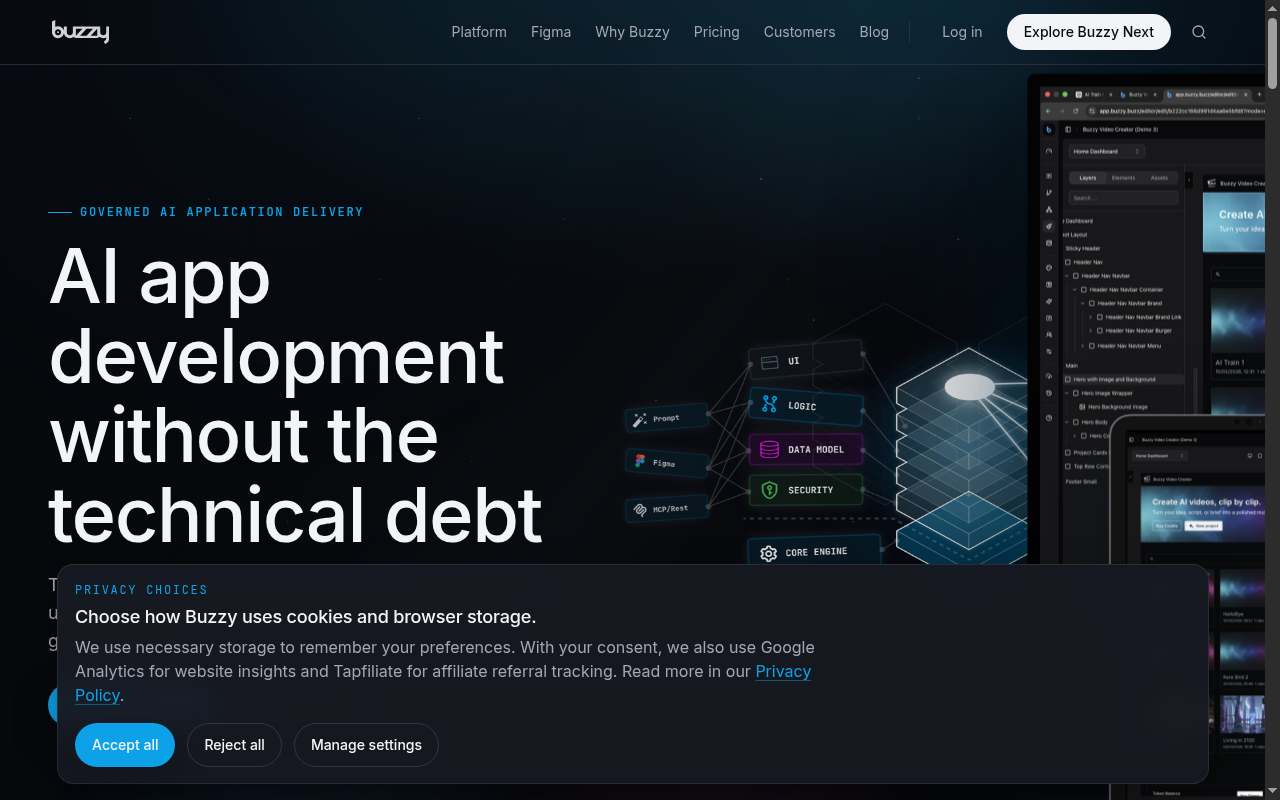Follow the Privacy Policy link
Image resolution: width=1280 pixels, height=800 pixels.
[783, 672]
